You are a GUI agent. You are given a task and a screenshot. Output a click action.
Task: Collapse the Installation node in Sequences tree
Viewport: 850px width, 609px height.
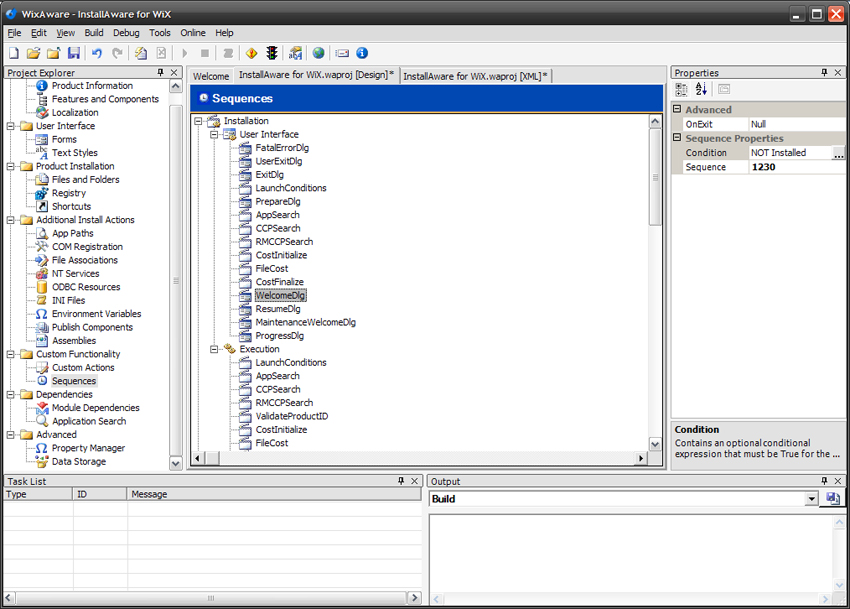tap(198, 121)
